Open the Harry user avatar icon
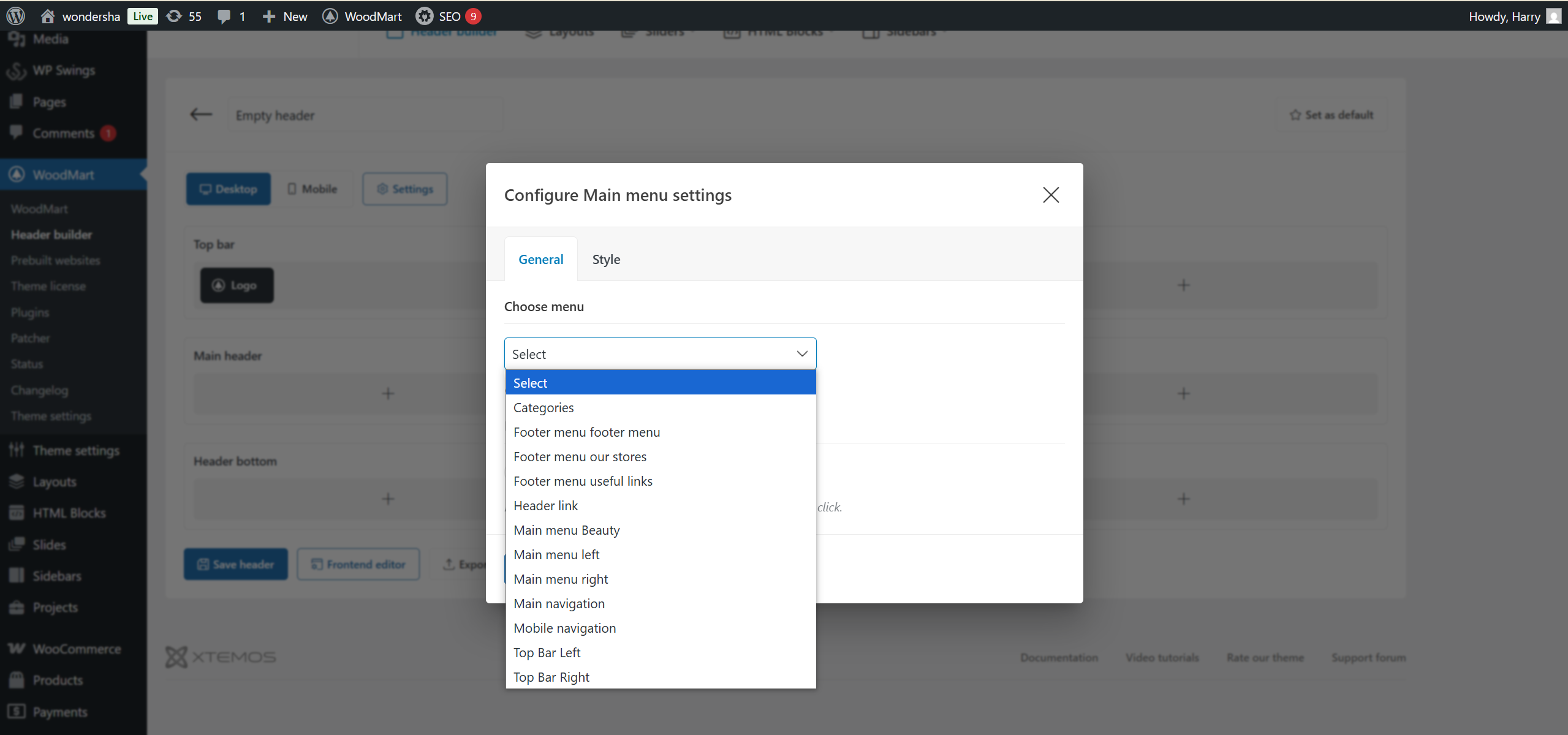The height and width of the screenshot is (735, 1568). point(1553,16)
